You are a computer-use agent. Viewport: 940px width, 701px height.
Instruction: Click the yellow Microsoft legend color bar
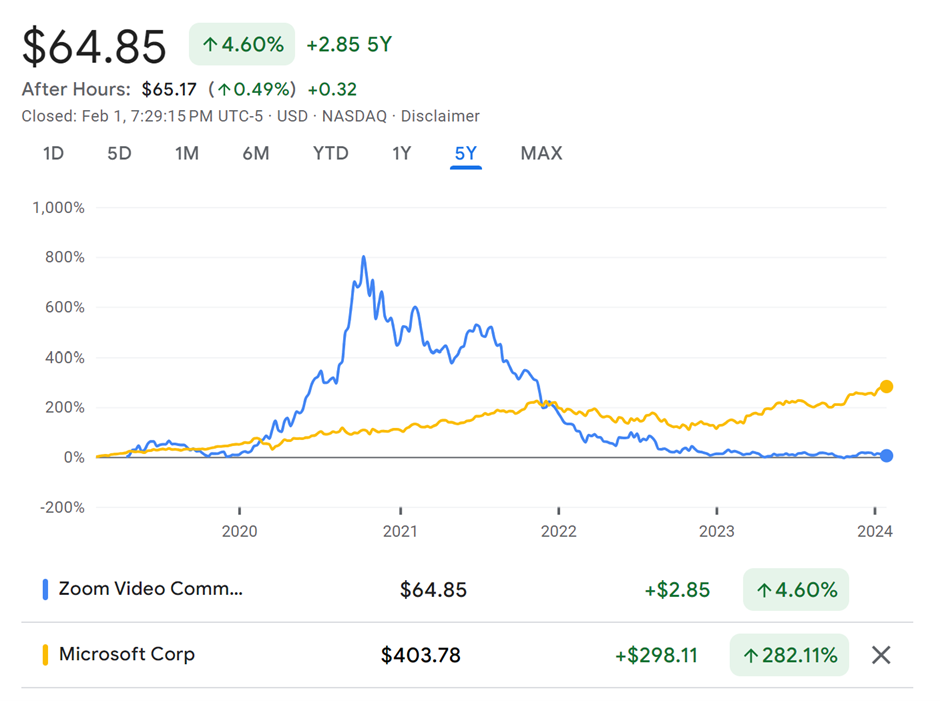point(45,655)
